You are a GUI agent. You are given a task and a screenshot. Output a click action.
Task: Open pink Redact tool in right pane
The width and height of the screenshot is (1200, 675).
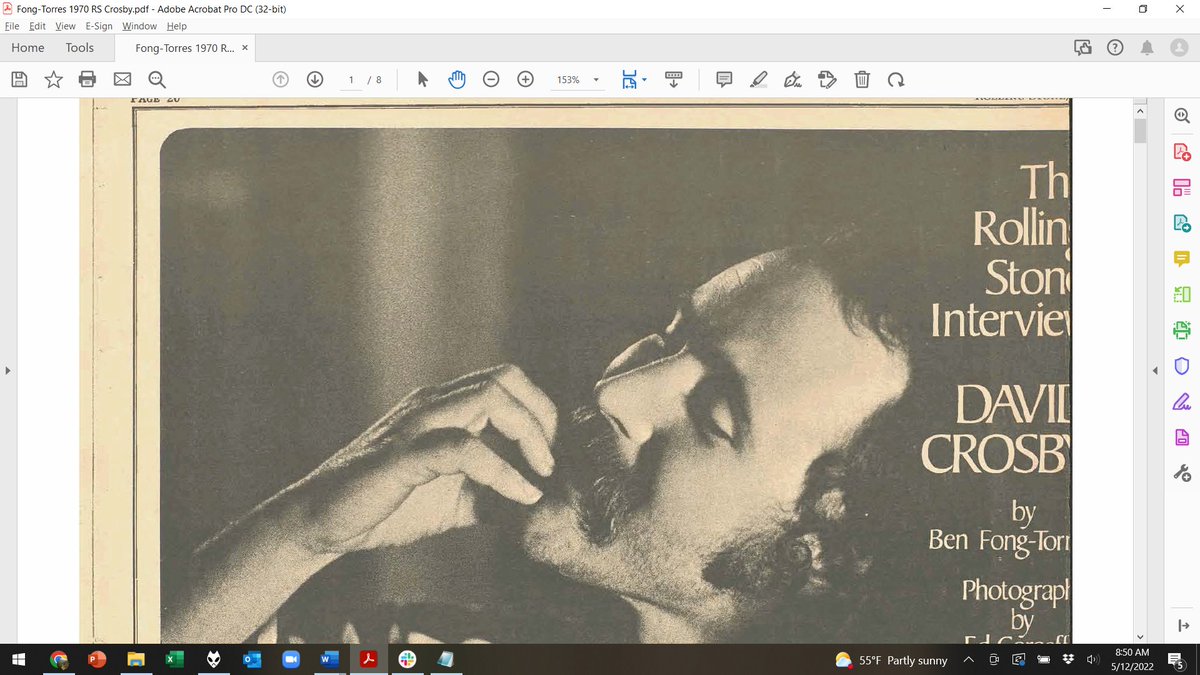pos(1182,437)
